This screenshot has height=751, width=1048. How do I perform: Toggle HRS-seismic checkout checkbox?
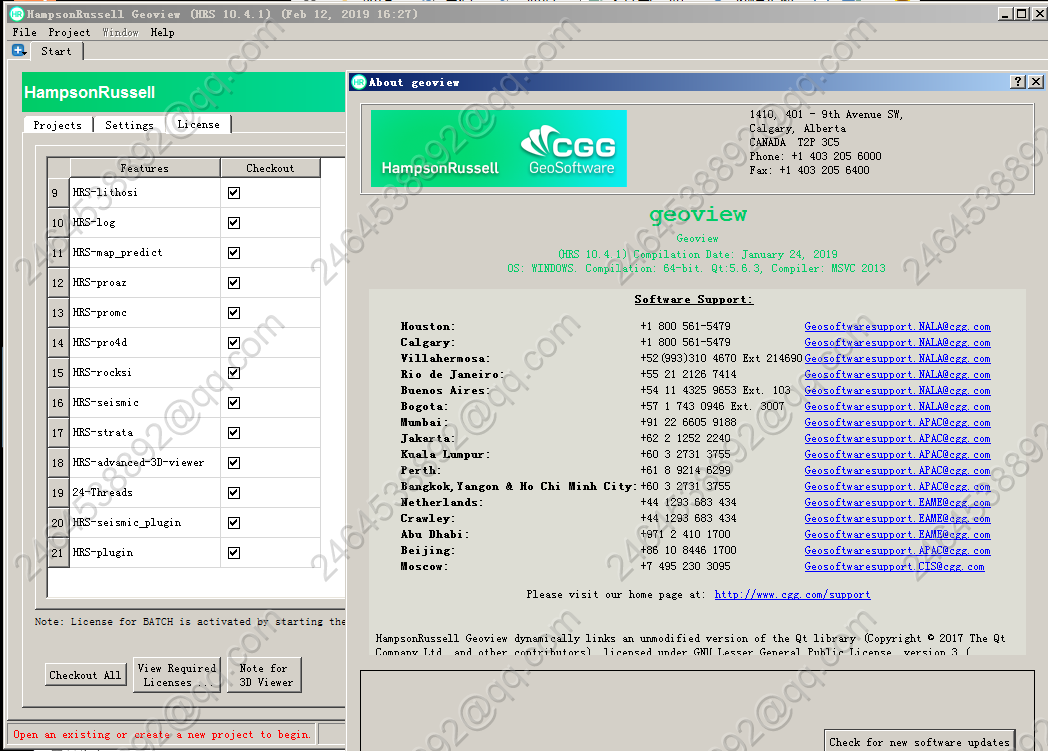click(234, 403)
